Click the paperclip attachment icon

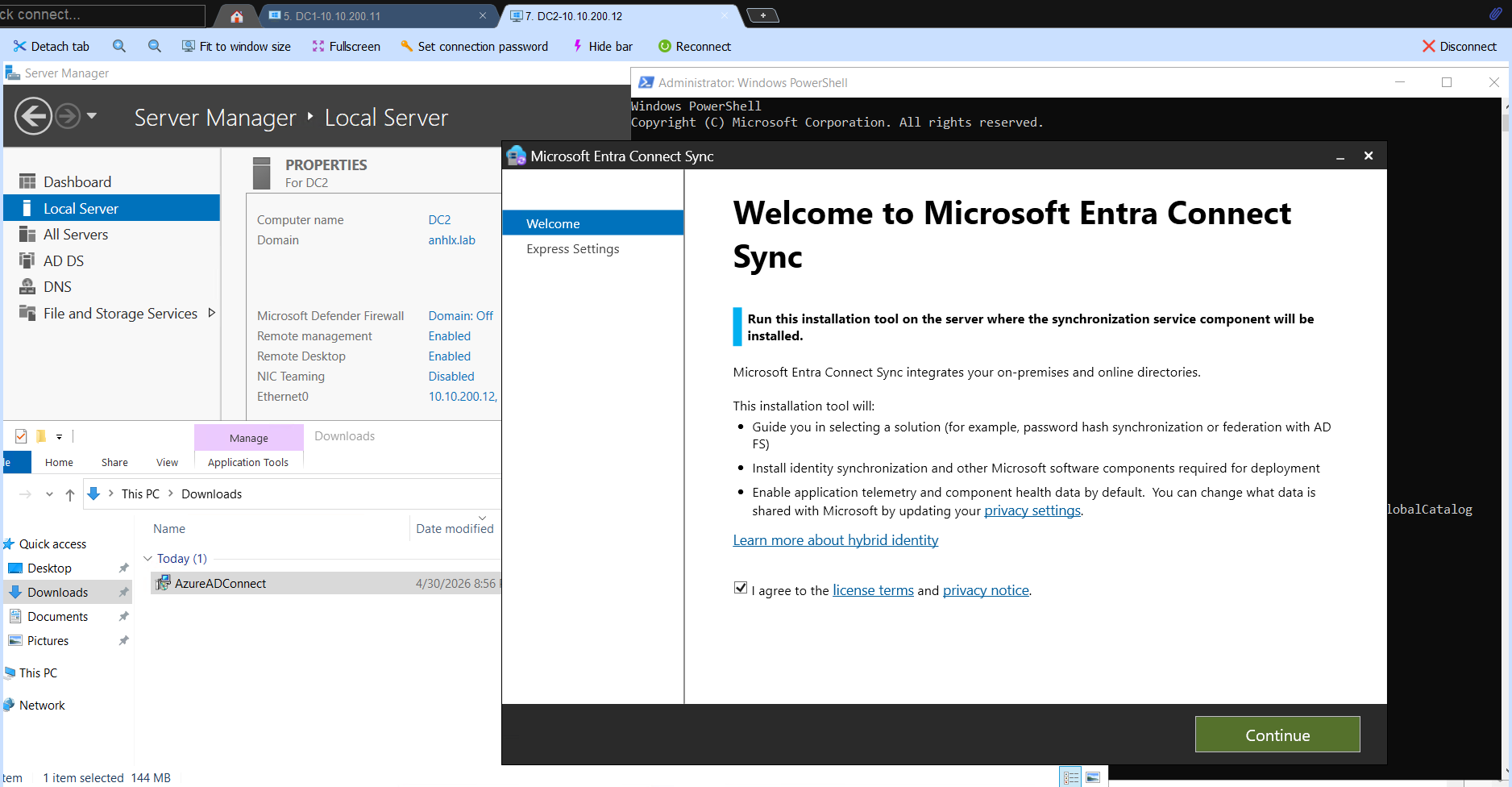1495,14
